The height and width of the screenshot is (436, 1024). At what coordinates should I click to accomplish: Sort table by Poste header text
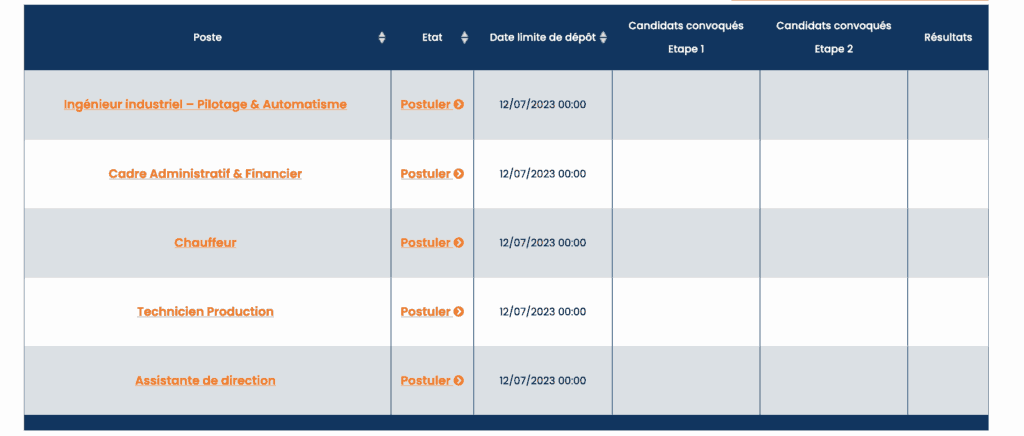click(x=208, y=38)
